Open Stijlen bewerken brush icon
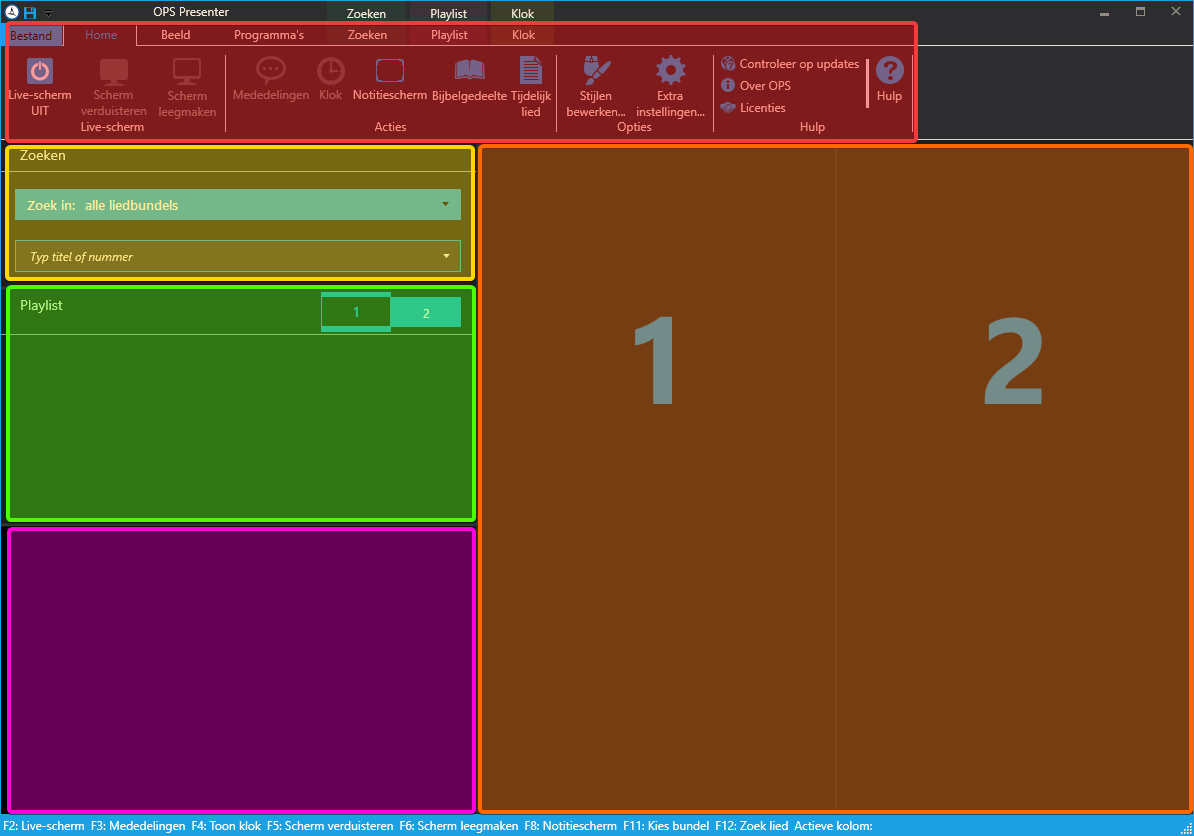 pyautogui.click(x=596, y=71)
